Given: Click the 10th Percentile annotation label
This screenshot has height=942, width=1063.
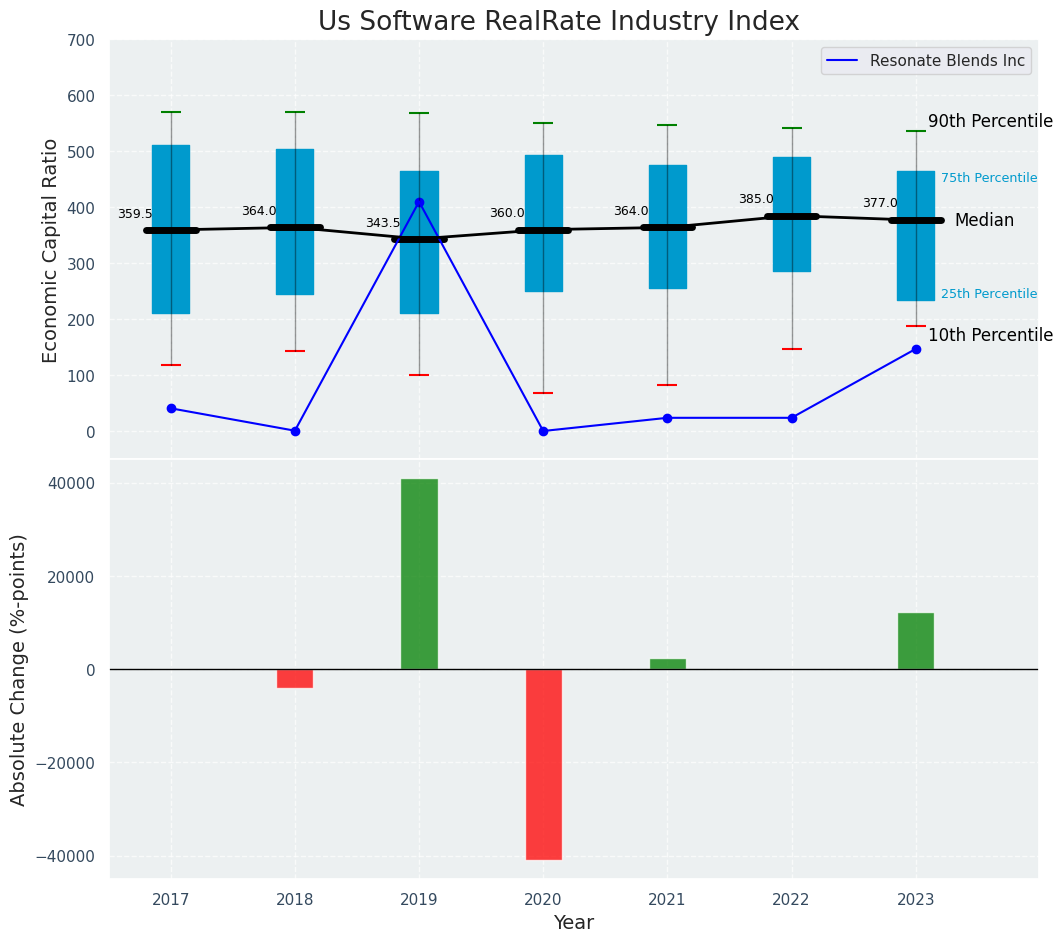Looking at the screenshot, I should pyautogui.click(x=989, y=336).
